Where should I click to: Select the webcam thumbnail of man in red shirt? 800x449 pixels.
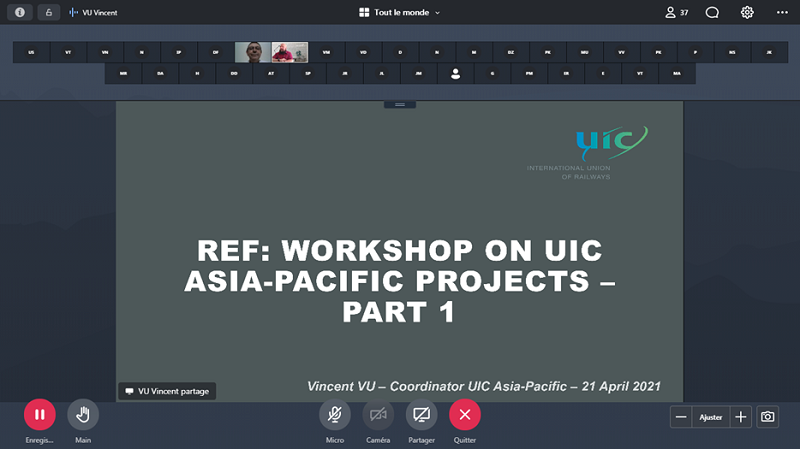[x=290, y=53]
